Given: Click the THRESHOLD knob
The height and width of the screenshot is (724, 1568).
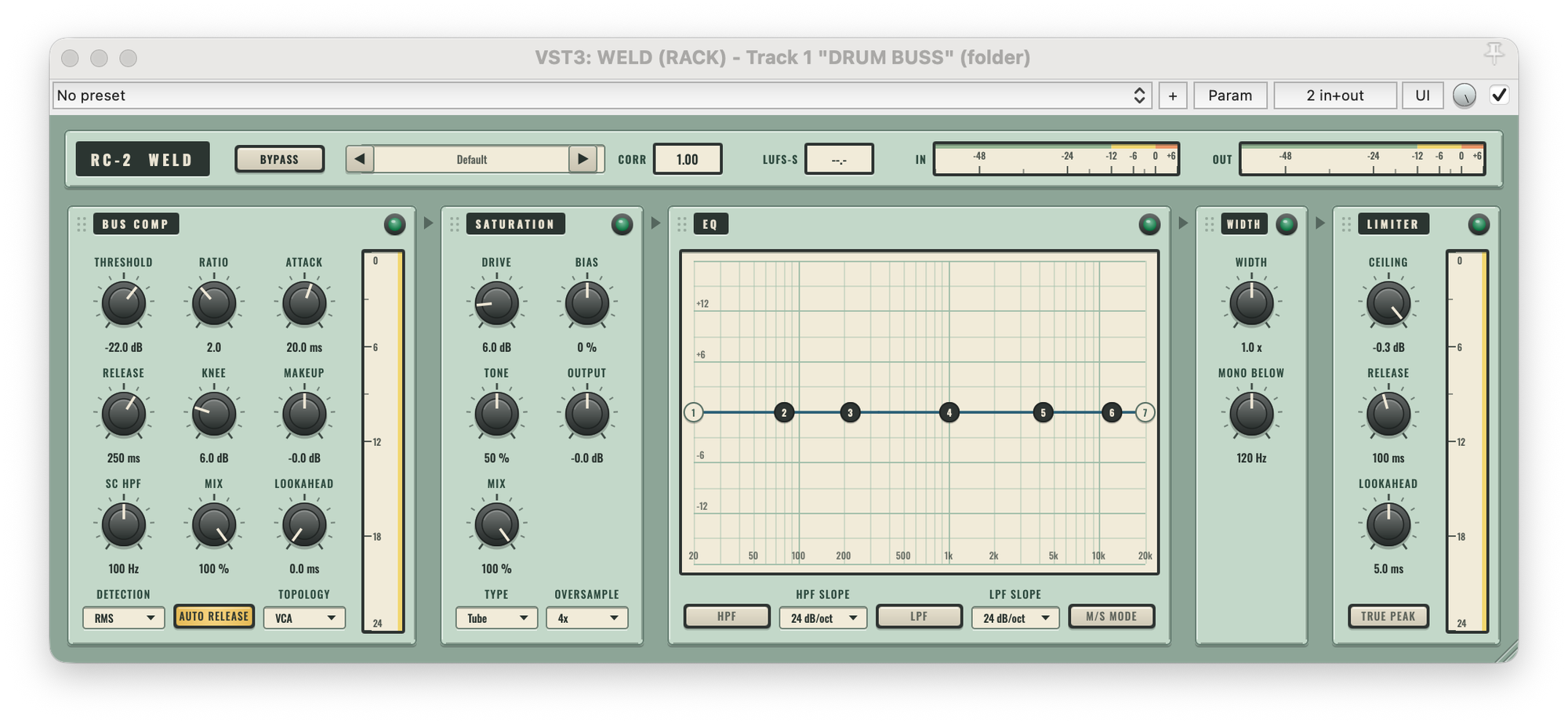Looking at the screenshot, I should coord(123,304).
